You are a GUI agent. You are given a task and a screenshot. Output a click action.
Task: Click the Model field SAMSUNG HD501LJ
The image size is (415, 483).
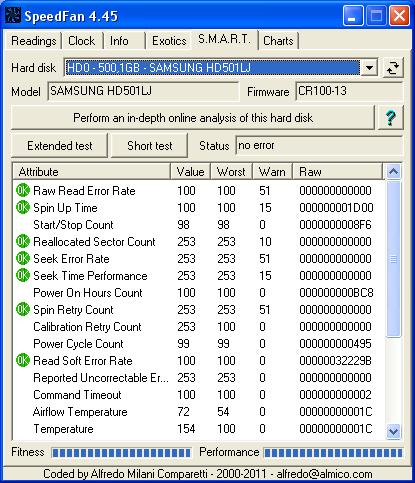click(143, 91)
